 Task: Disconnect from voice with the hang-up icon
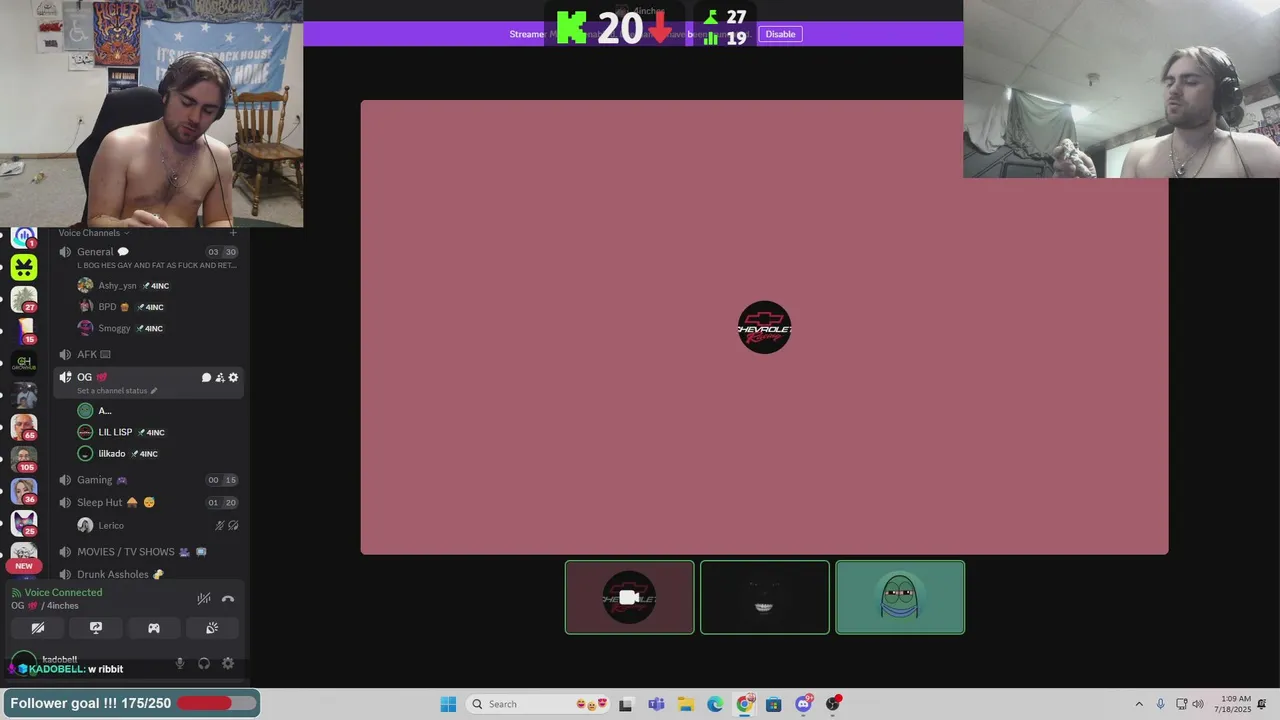(x=228, y=599)
